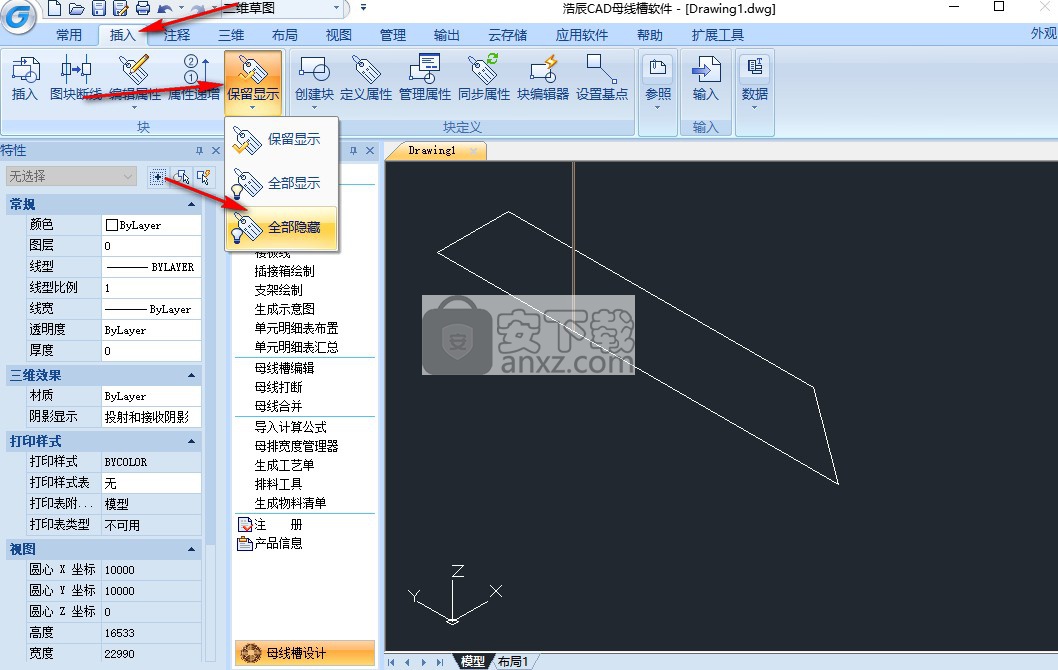The image size is (1058, 670).
Task: Open the GstarCAD application menu logo
Action: (18, 16)
